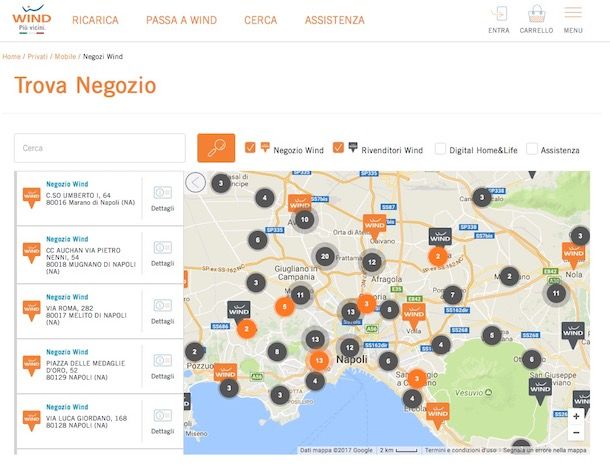Screen dimensions: 610x471
Task: Click the cluster marker 6 east of Napoli
Action: click(388, 361)
